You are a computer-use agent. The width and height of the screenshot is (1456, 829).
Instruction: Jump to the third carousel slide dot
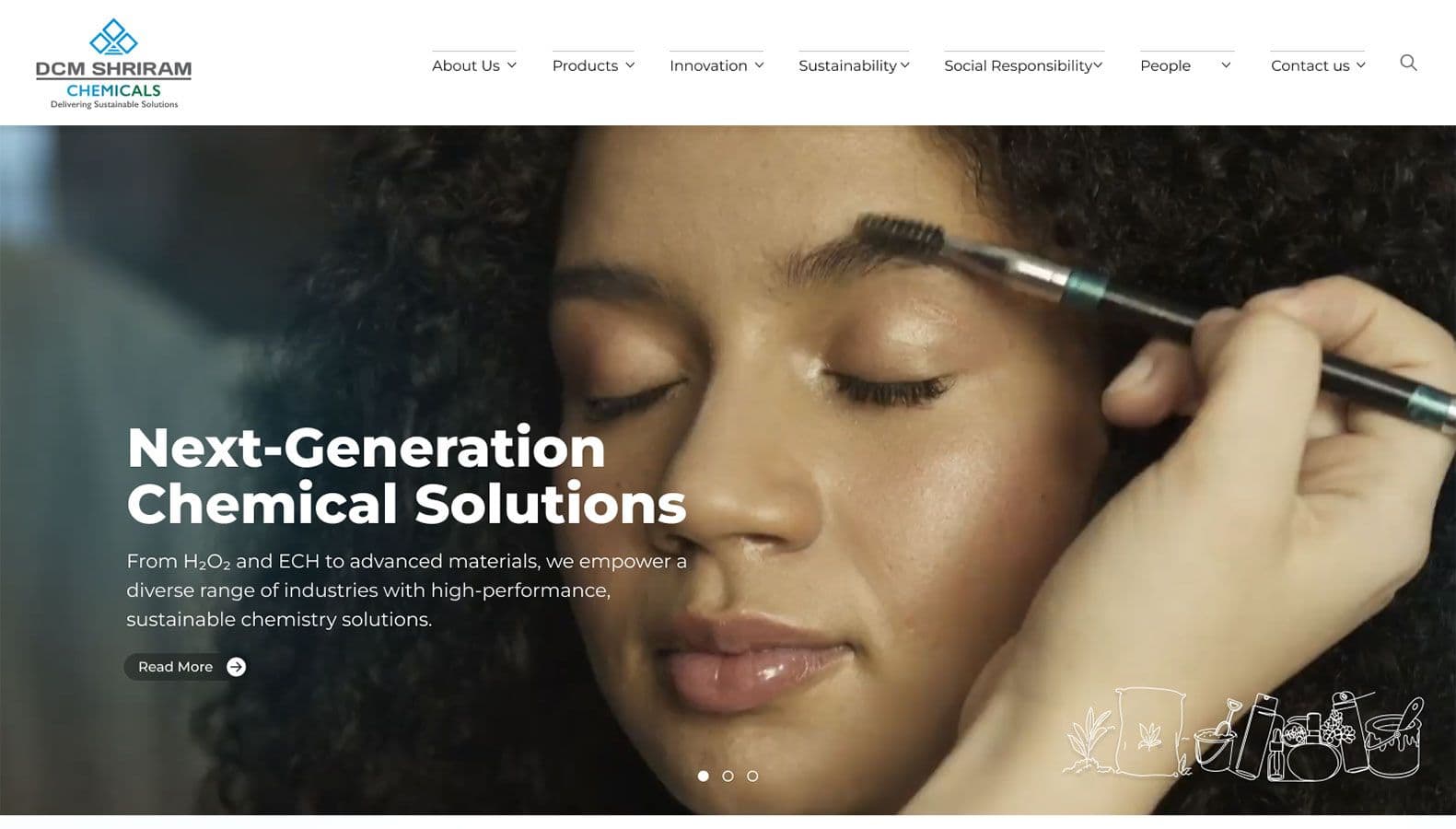tap(752, 776)
